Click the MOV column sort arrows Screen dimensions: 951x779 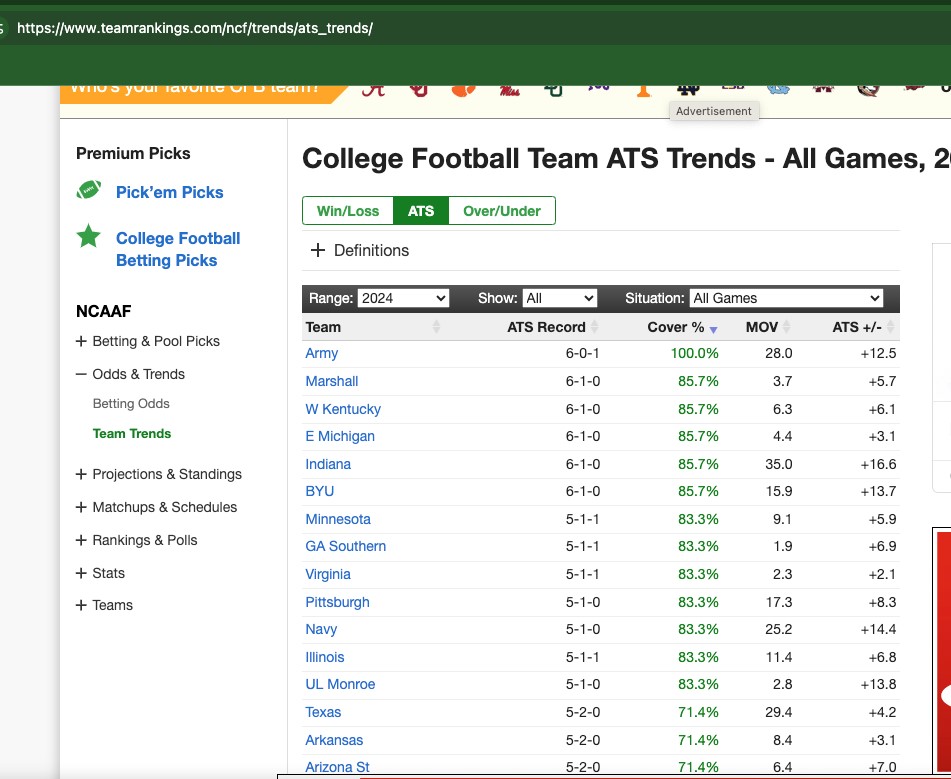786,327
